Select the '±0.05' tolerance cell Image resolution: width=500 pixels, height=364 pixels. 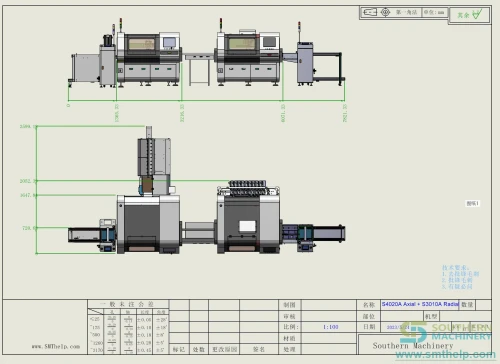(144, 320)
